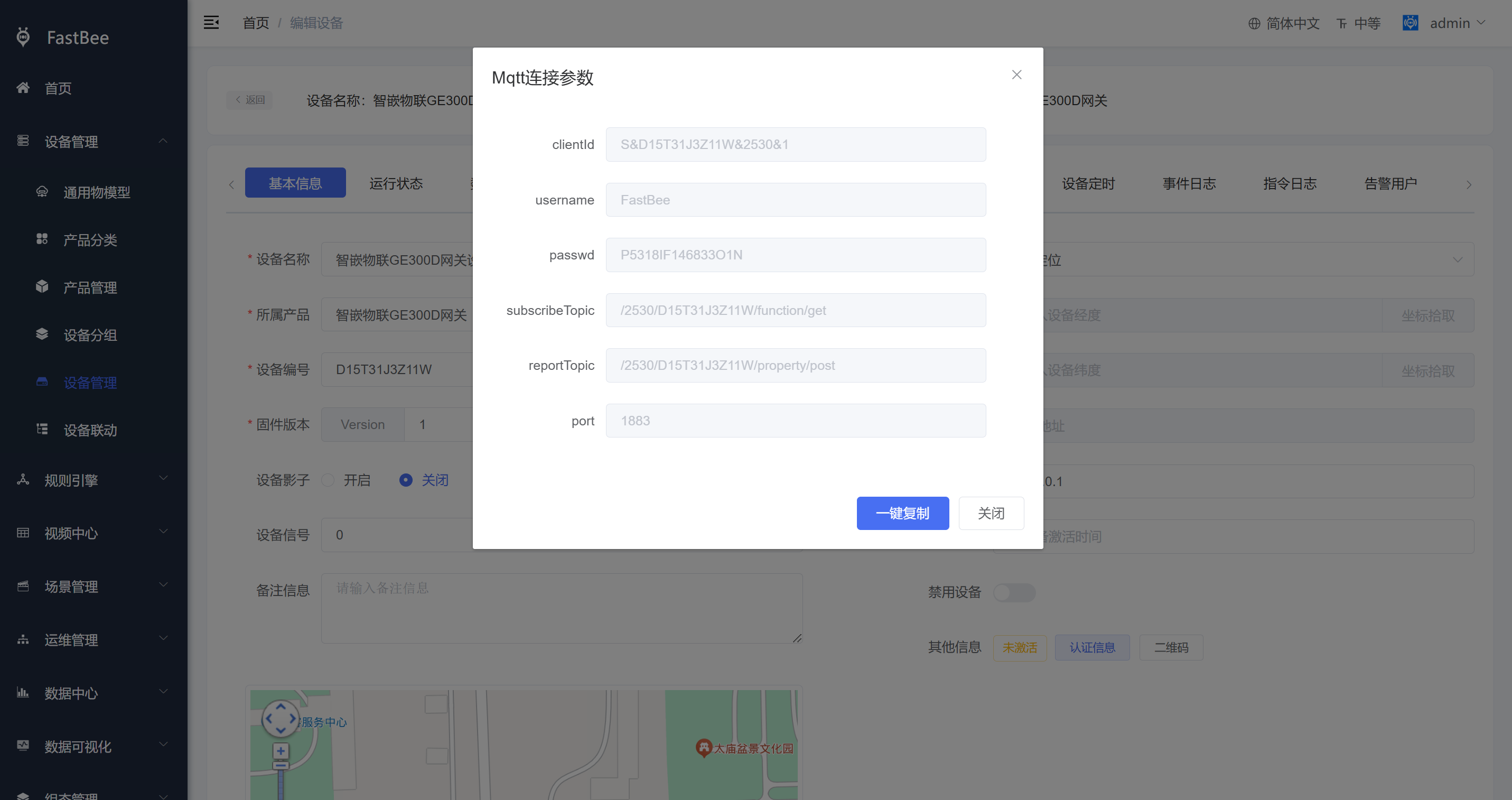Switch to the 运行状态 tab
This screenshot has height=800, width=1512.
[x=396, y=183]
